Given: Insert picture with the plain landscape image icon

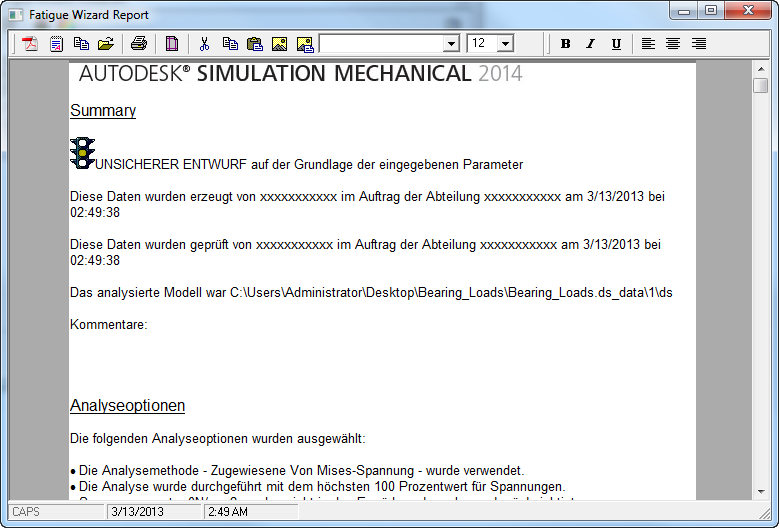Looking at the screenshot, I should (x=279, y=44).
